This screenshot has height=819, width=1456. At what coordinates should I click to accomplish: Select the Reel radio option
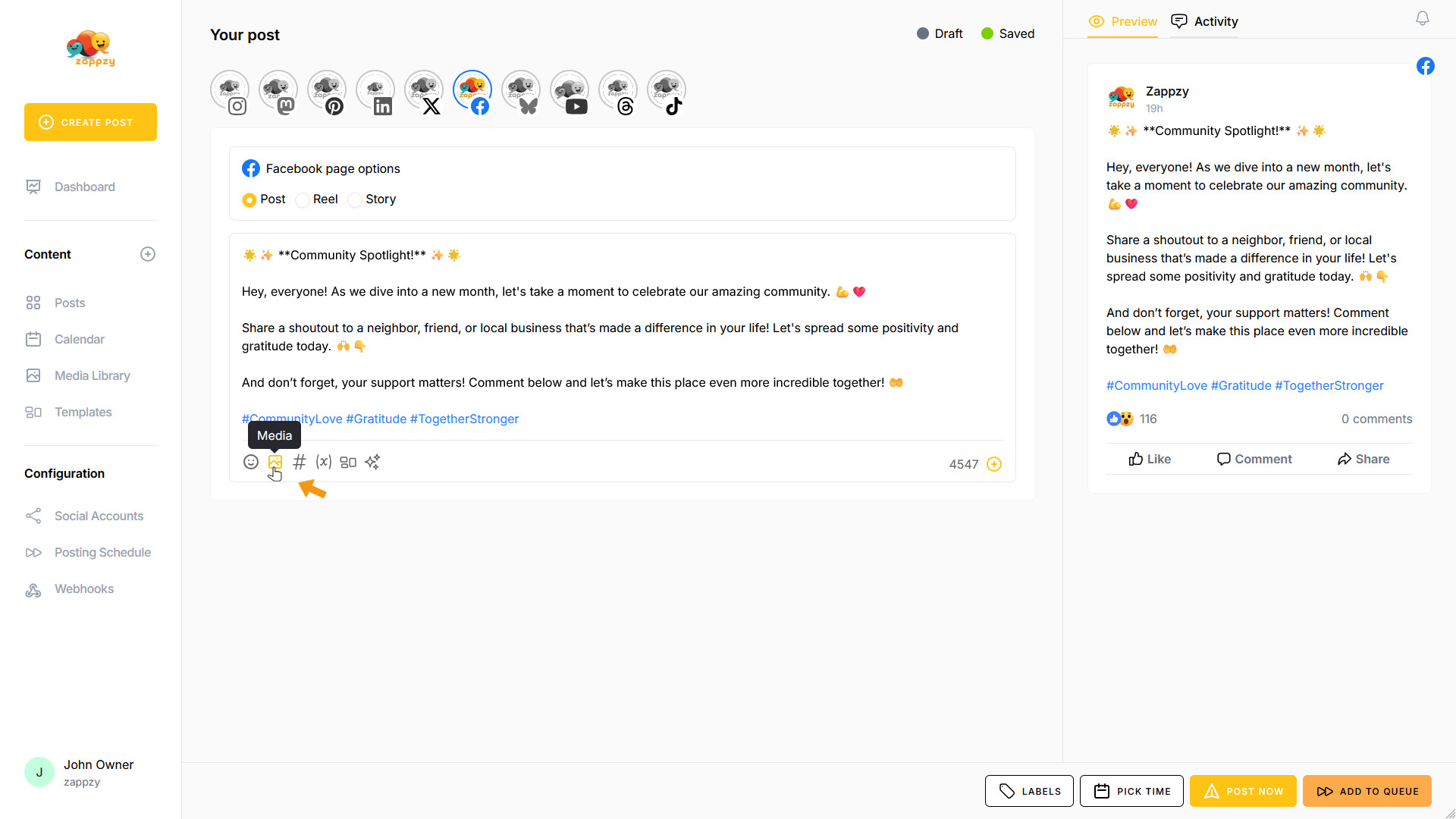point(303,200)
